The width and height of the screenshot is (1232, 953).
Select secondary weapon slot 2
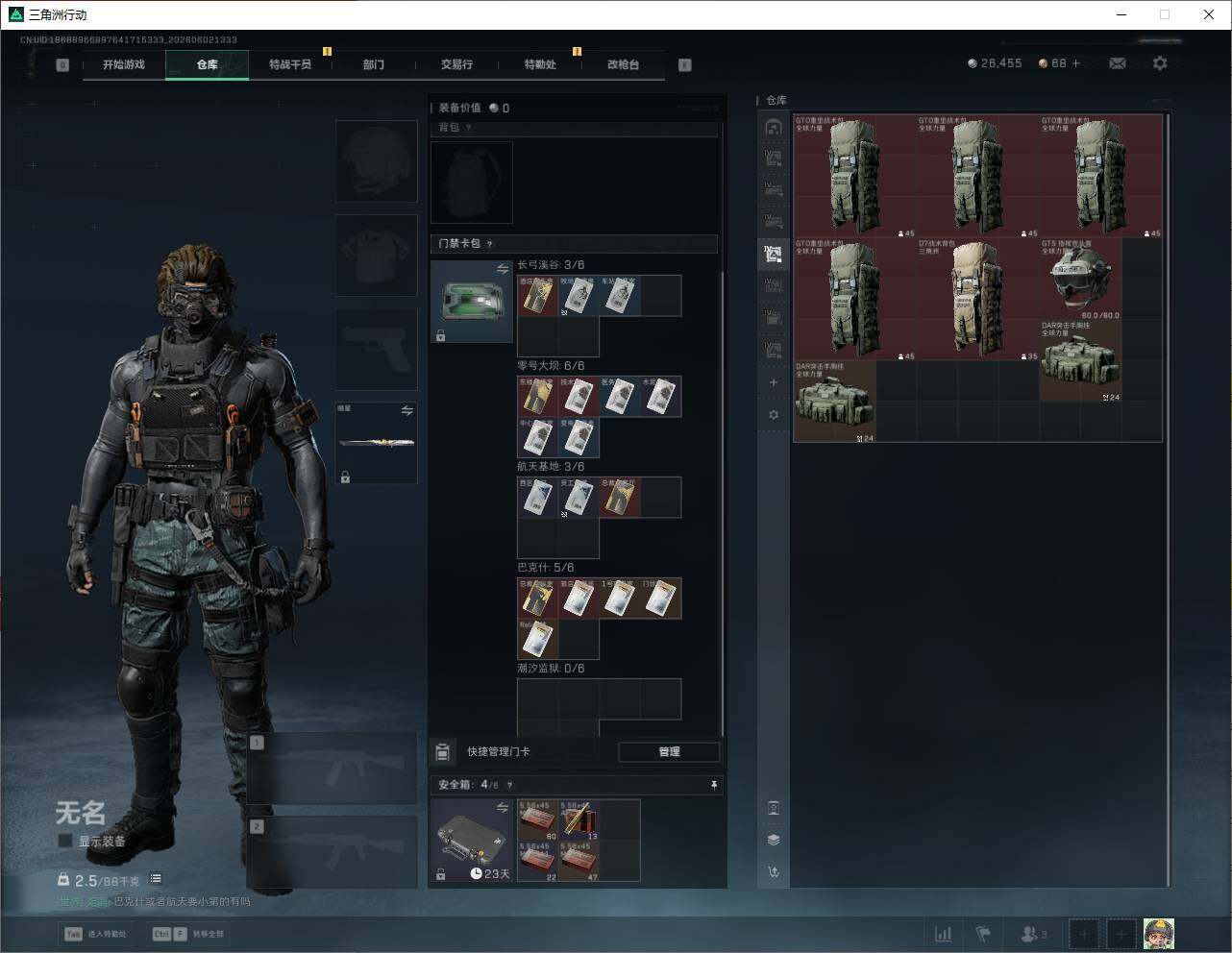tap(332, 853)
